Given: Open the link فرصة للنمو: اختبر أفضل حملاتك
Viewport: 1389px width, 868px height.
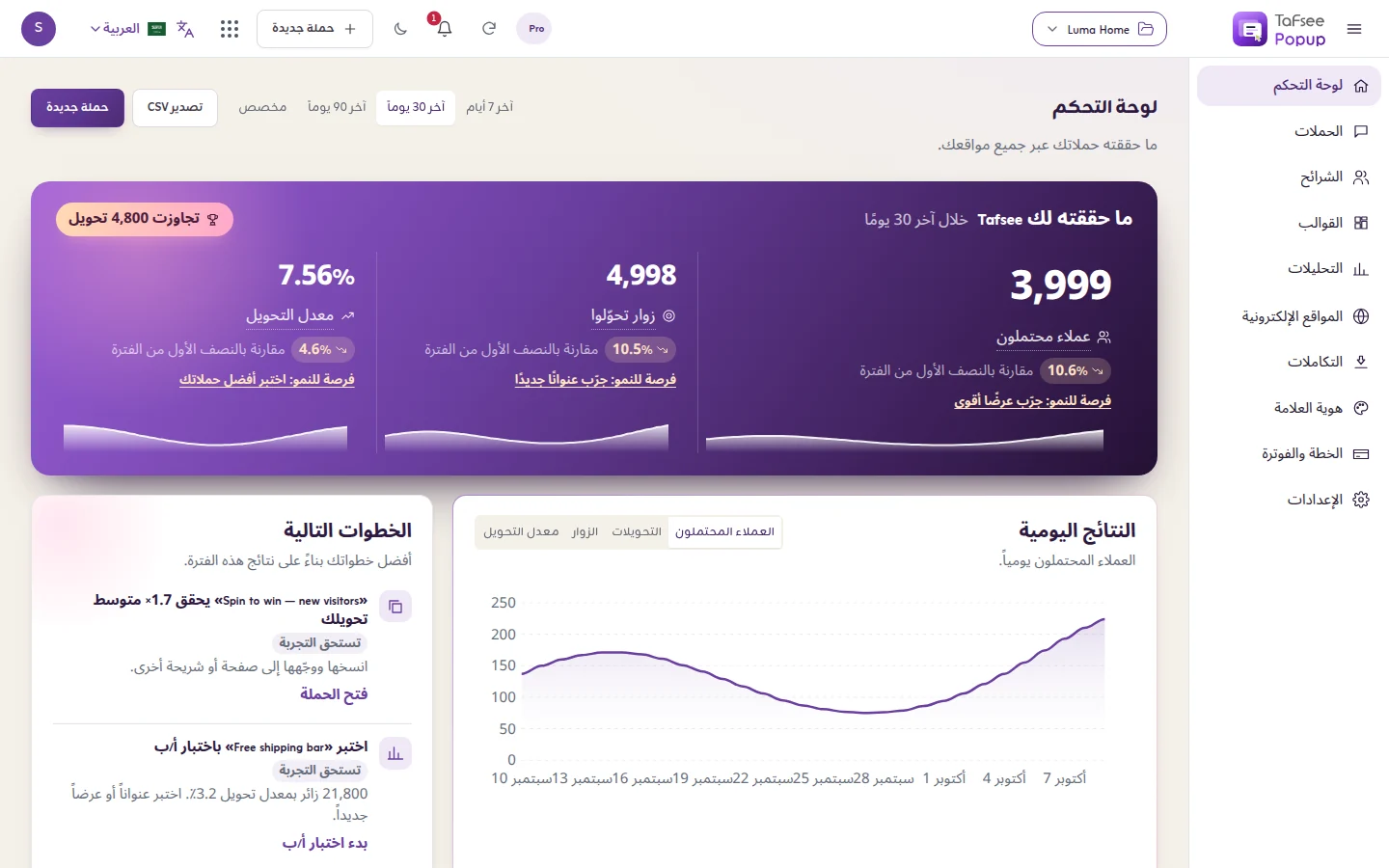Looking at the screenshot, I should pos(266,380).
